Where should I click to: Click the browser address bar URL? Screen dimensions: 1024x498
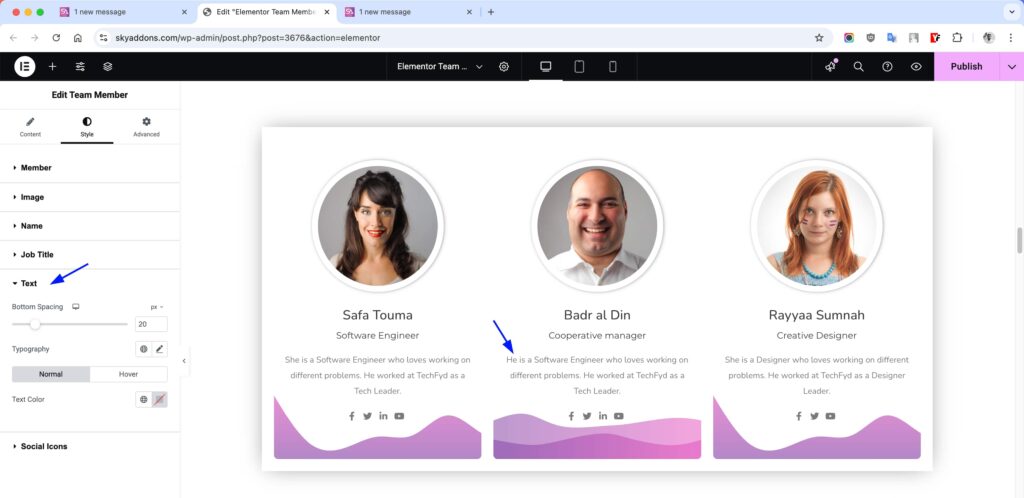point(248,38)
